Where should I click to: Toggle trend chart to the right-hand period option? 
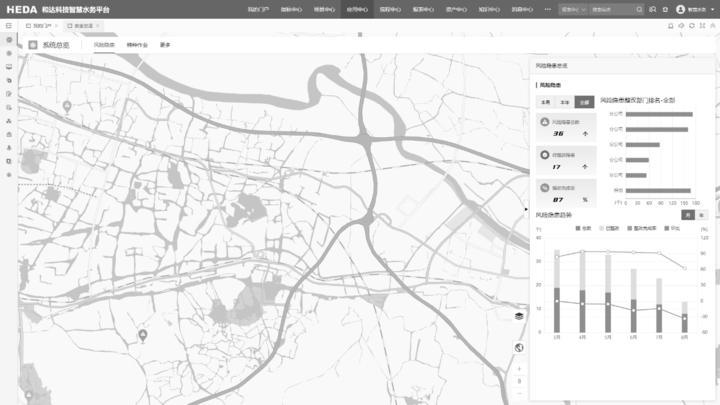[x=701, y=215]
